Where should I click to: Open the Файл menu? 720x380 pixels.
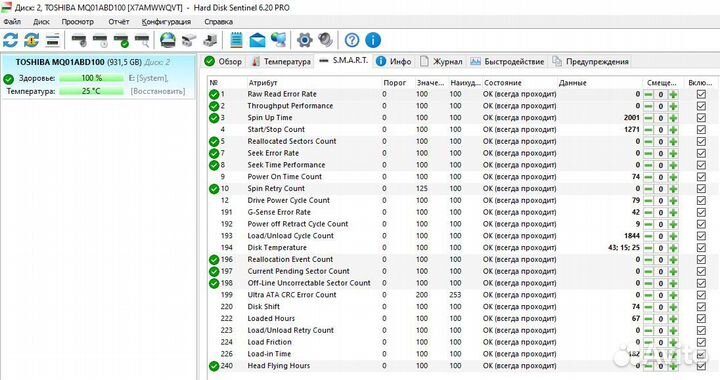click(12, 22)
